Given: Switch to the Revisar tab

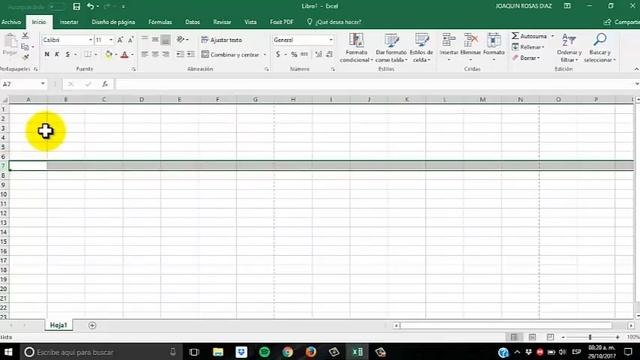Looking at the screenshot, I should coord(222,22).
